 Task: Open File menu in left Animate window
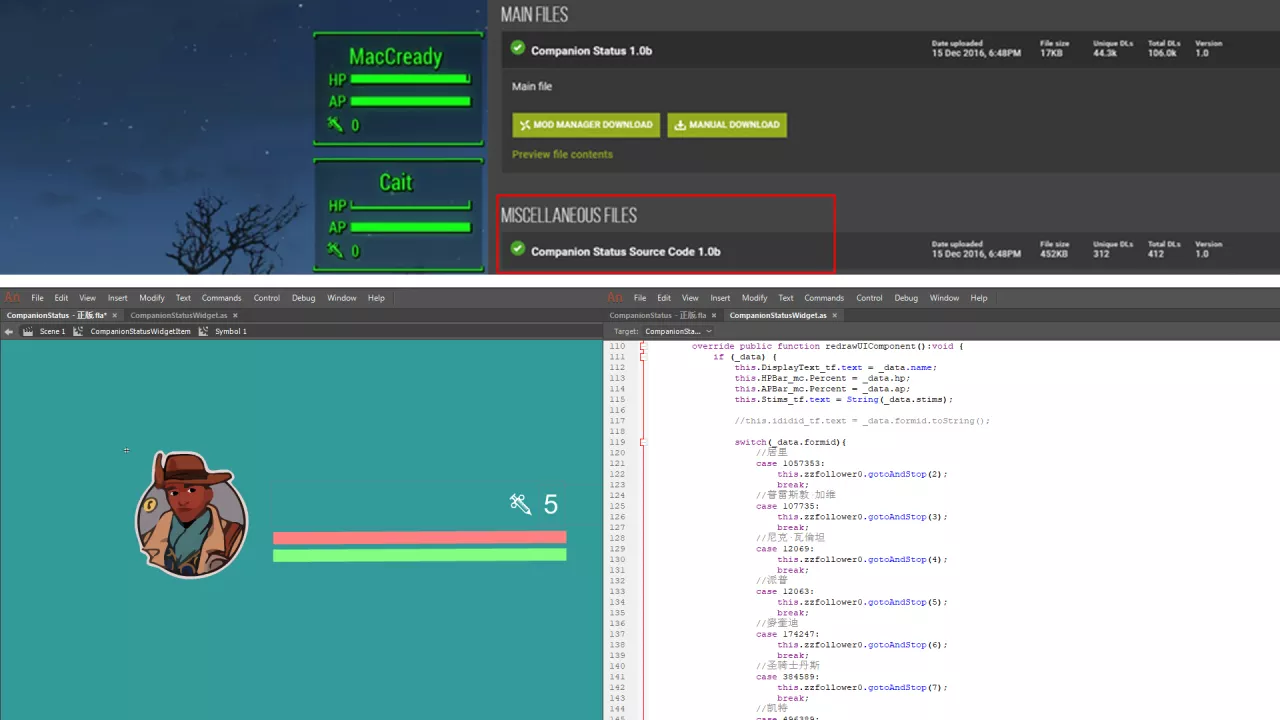tap(37, 298)
